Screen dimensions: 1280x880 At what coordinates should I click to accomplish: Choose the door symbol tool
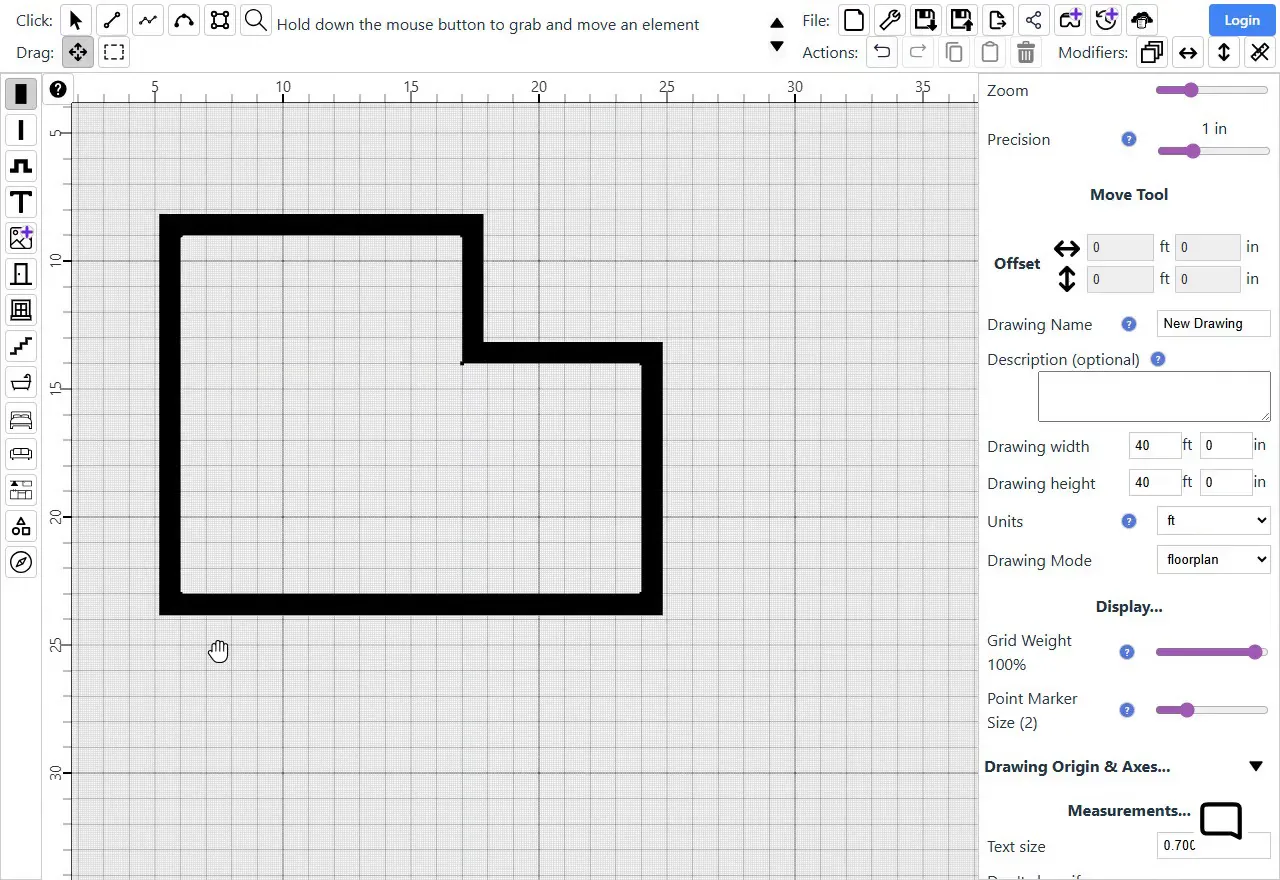(21, 274)
